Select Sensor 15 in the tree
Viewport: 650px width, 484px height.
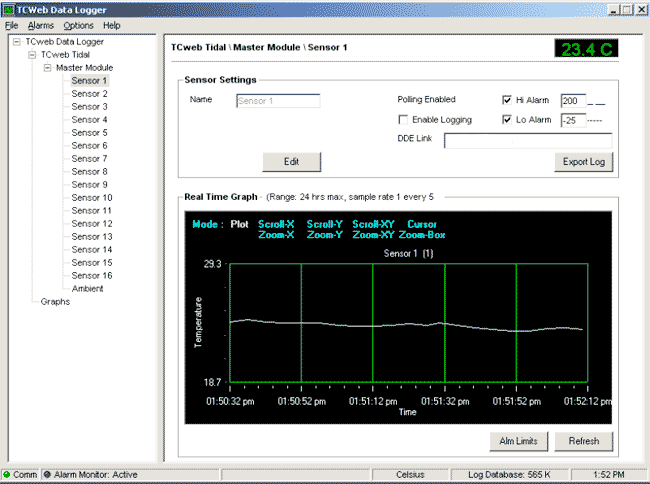92,263
